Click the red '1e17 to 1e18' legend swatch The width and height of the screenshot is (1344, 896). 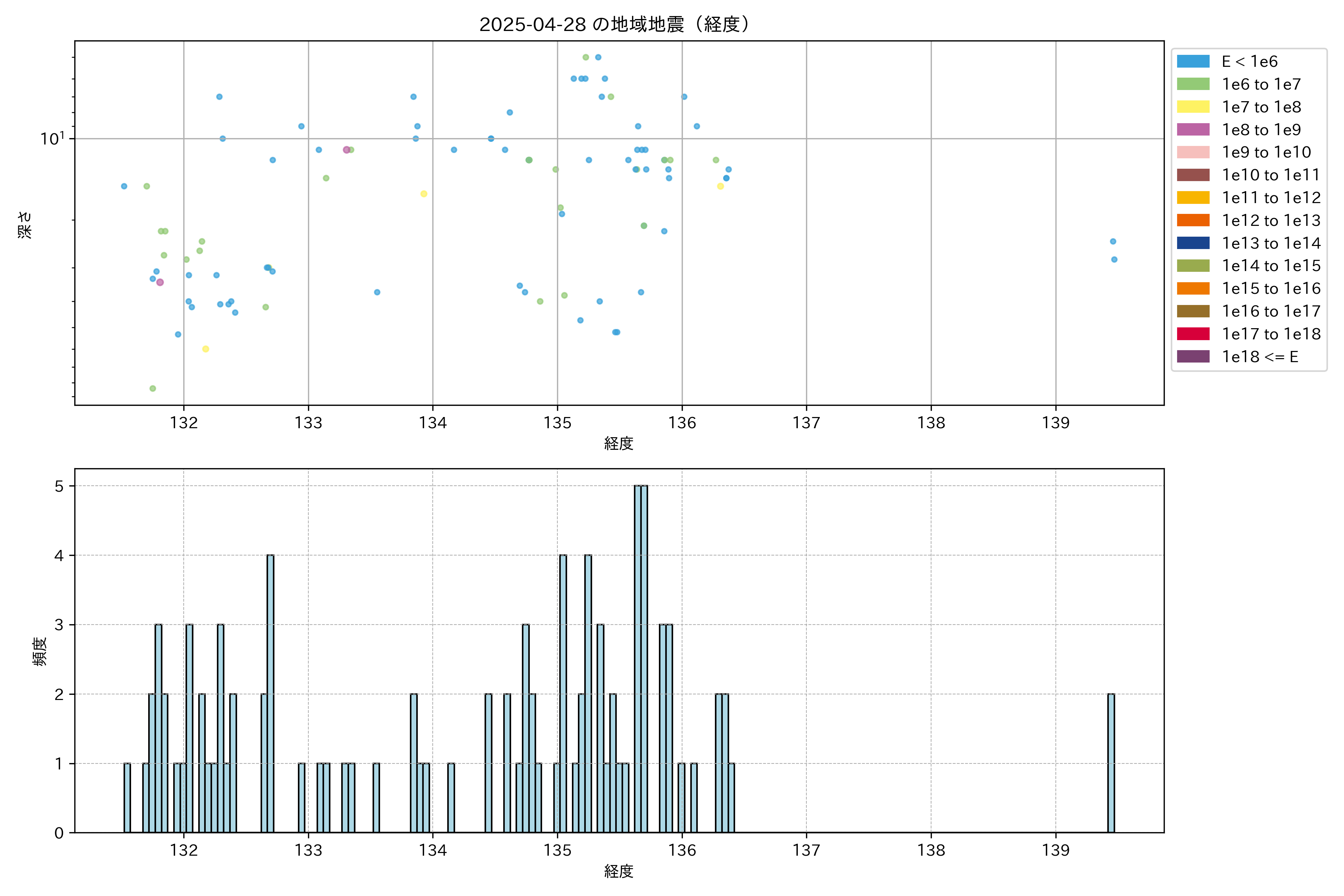[1192, 334]
